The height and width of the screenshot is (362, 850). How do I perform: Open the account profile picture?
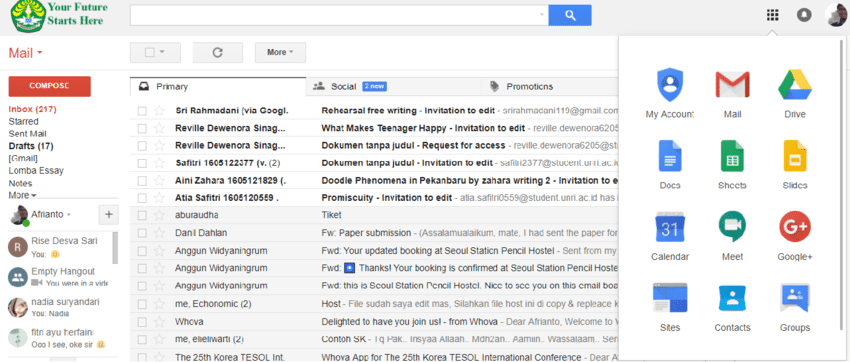(836, 15)
